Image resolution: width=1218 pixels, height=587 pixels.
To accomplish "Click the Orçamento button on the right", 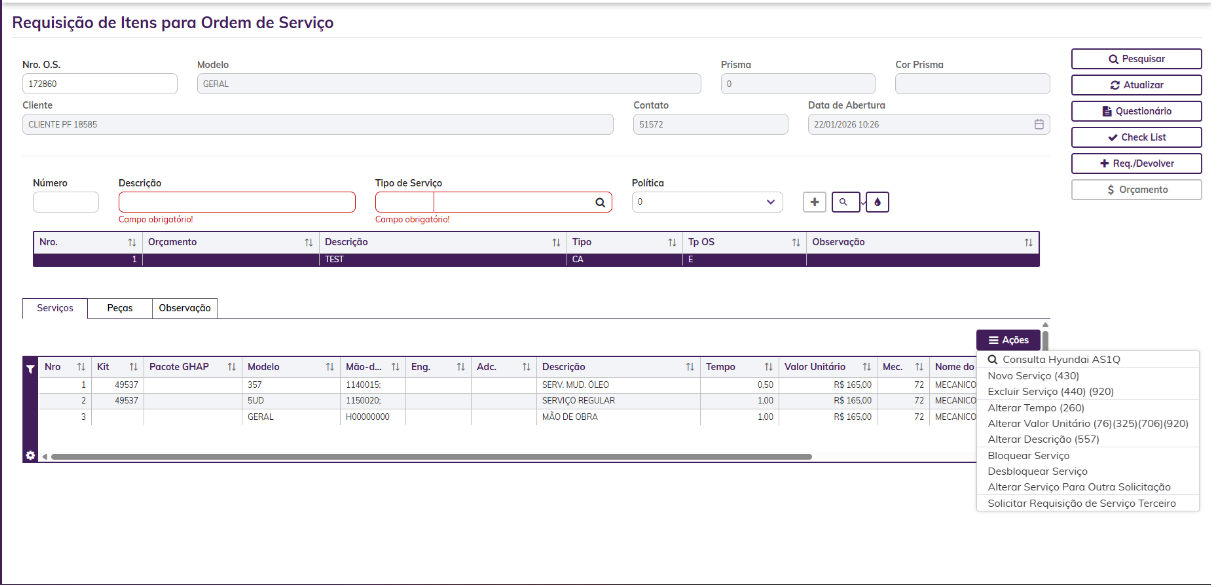I will [1136, 189].
